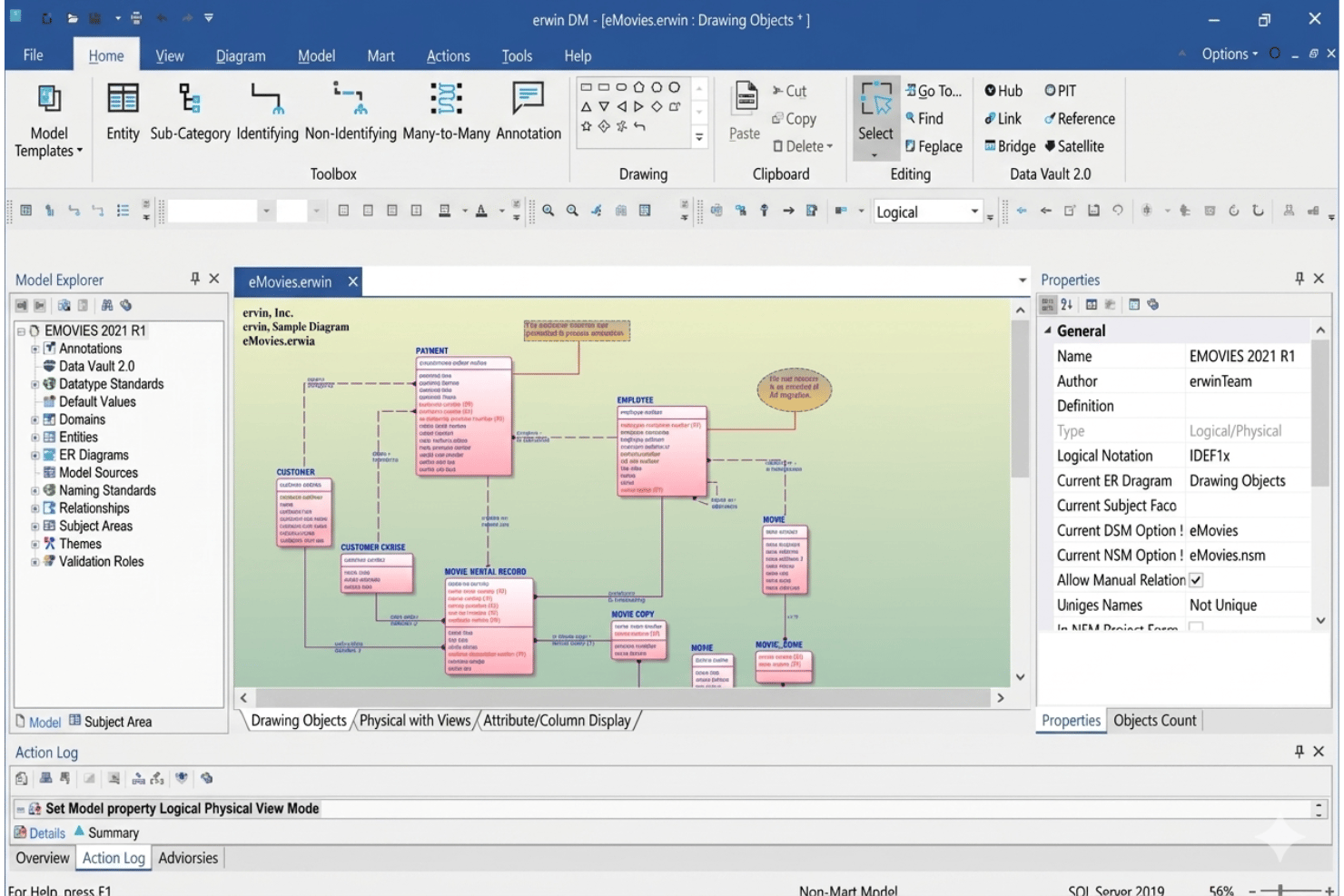Switch to the View ribbon tab

pyautogui.click(x=170, y=55)
